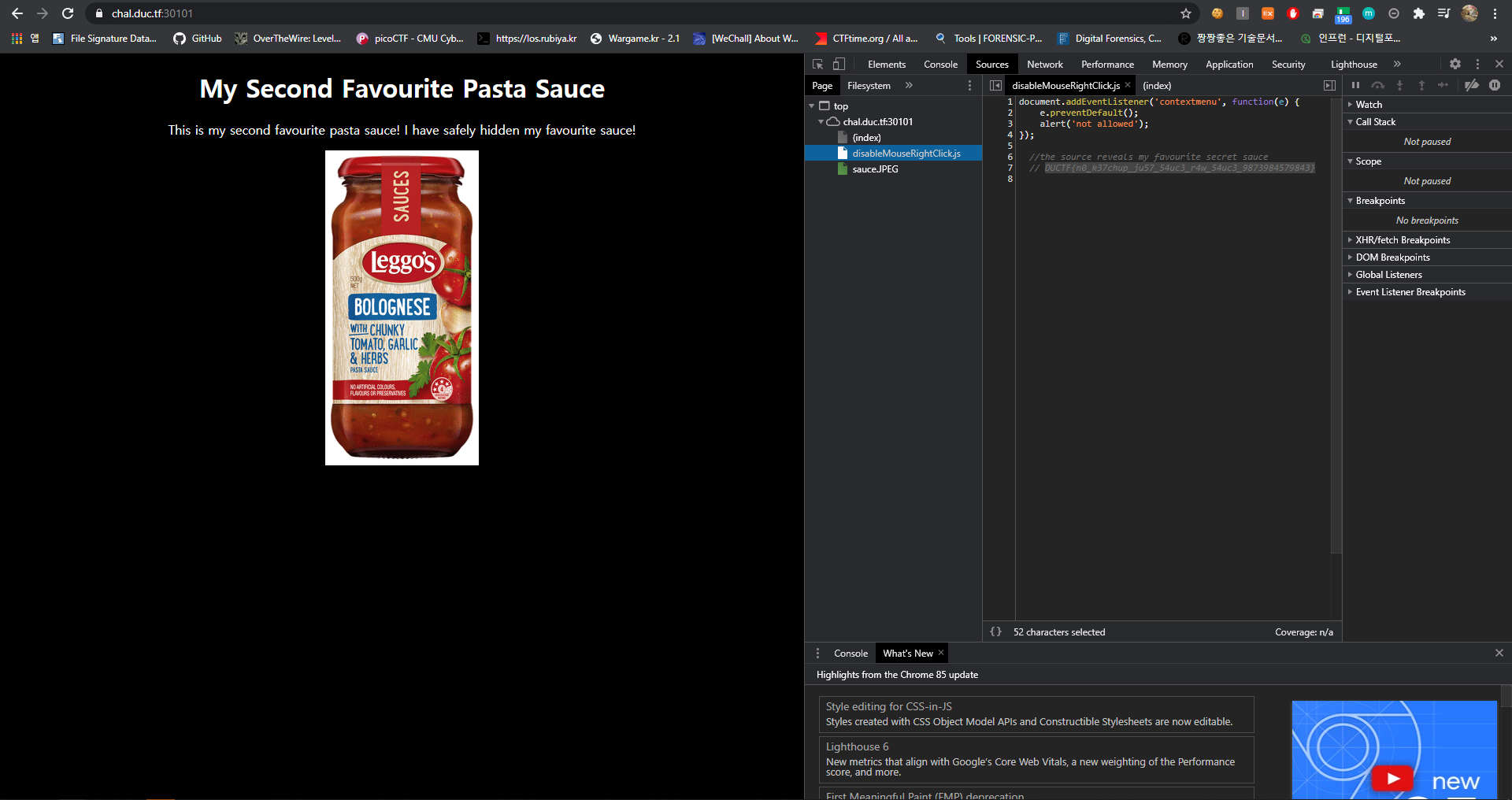This screenshot has height=800, width=1512.
Task: Open the Application tab
Action: 1229,65
